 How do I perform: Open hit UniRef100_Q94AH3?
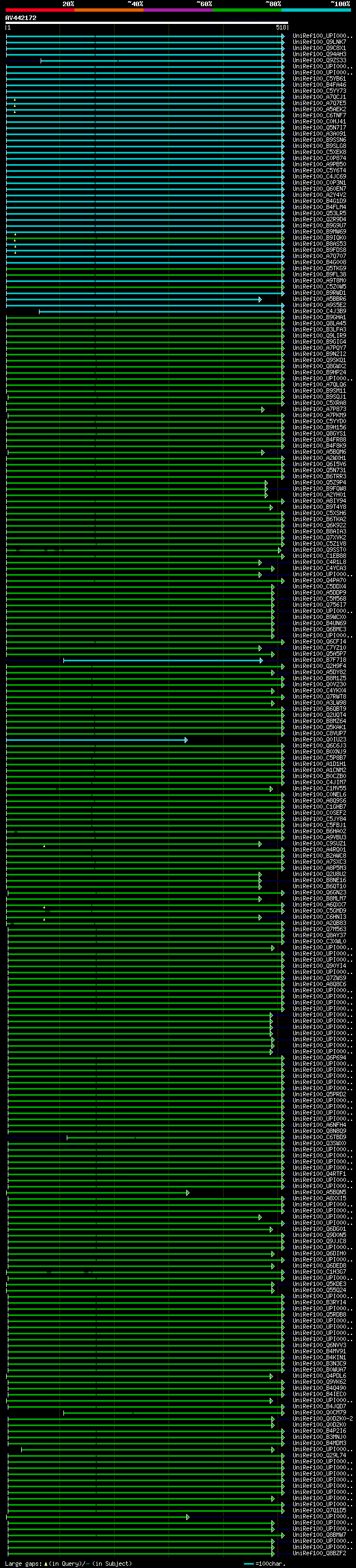[319, 54]
